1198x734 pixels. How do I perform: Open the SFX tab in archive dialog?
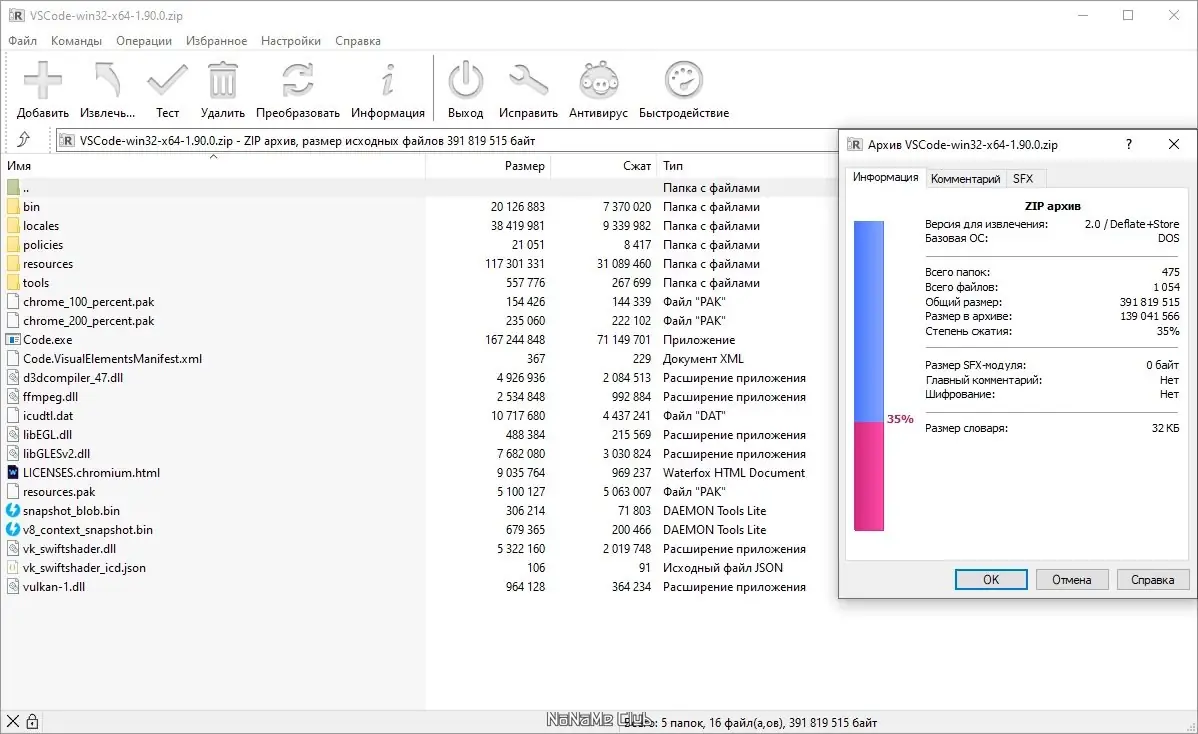coord(1023,178)
